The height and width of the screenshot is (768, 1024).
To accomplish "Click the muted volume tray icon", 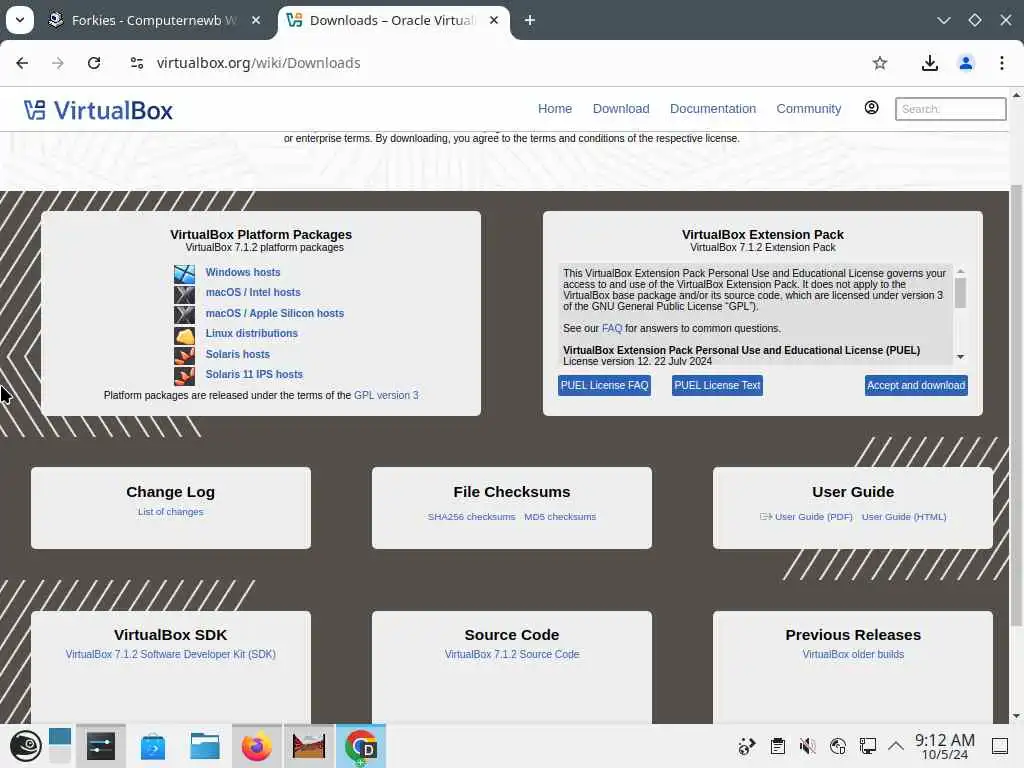I will coord(808,746).
